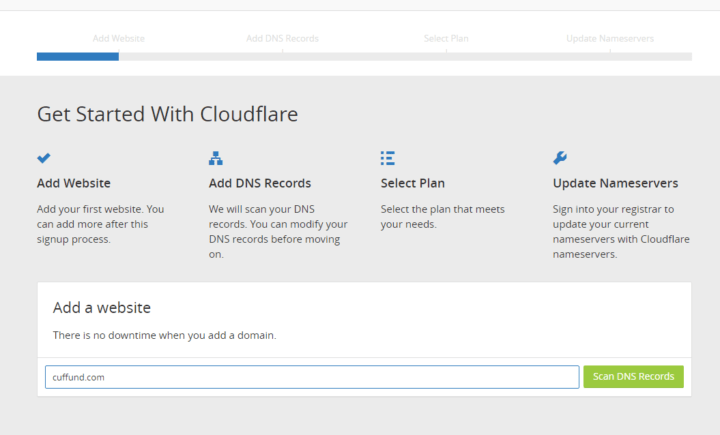Click 'Sign into your registrar' description
720x435 pixels.
[x=621, y=232]
